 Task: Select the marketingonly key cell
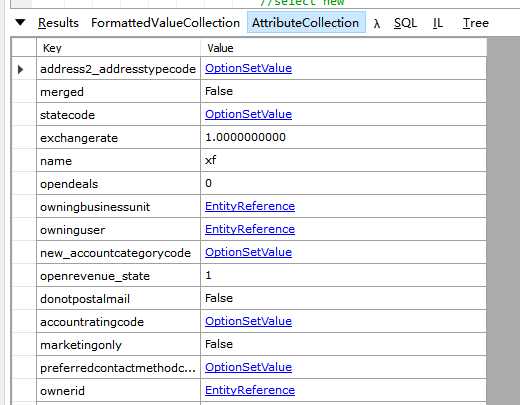coord(118,344)
